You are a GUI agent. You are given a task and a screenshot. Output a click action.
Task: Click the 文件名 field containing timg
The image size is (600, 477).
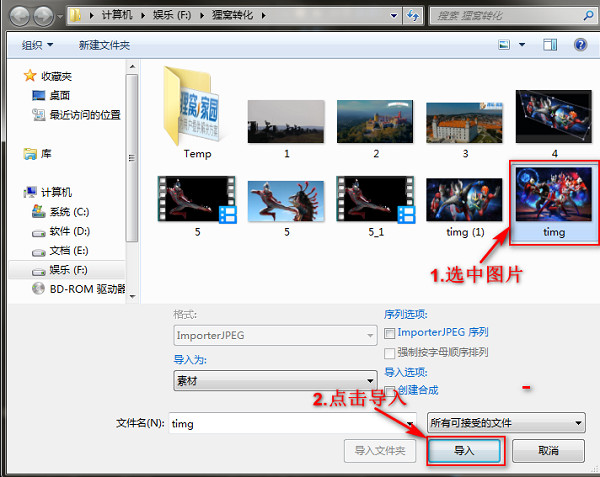287,423
